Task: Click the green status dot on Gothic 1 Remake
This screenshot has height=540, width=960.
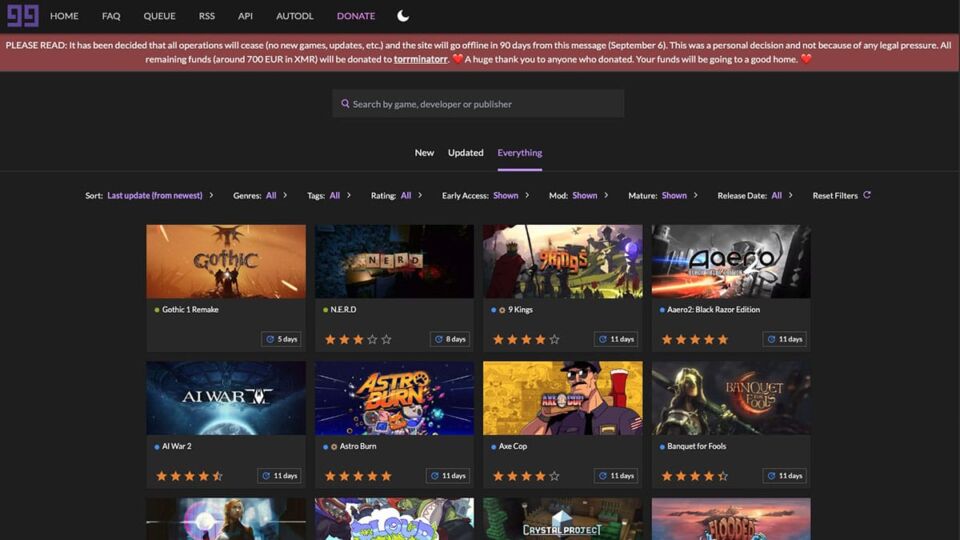Action: point(157,310)
